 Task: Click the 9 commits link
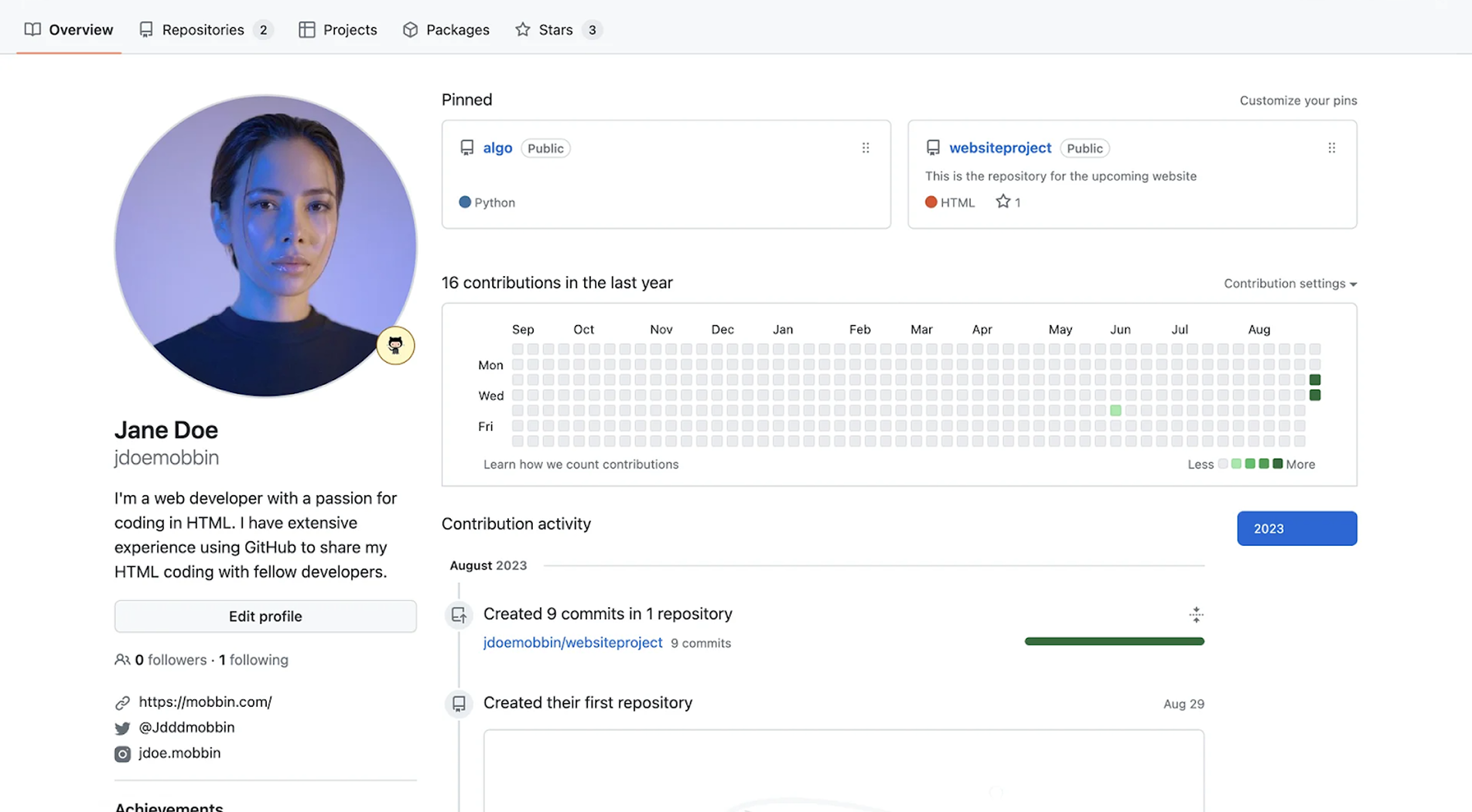tap(701, 643)
